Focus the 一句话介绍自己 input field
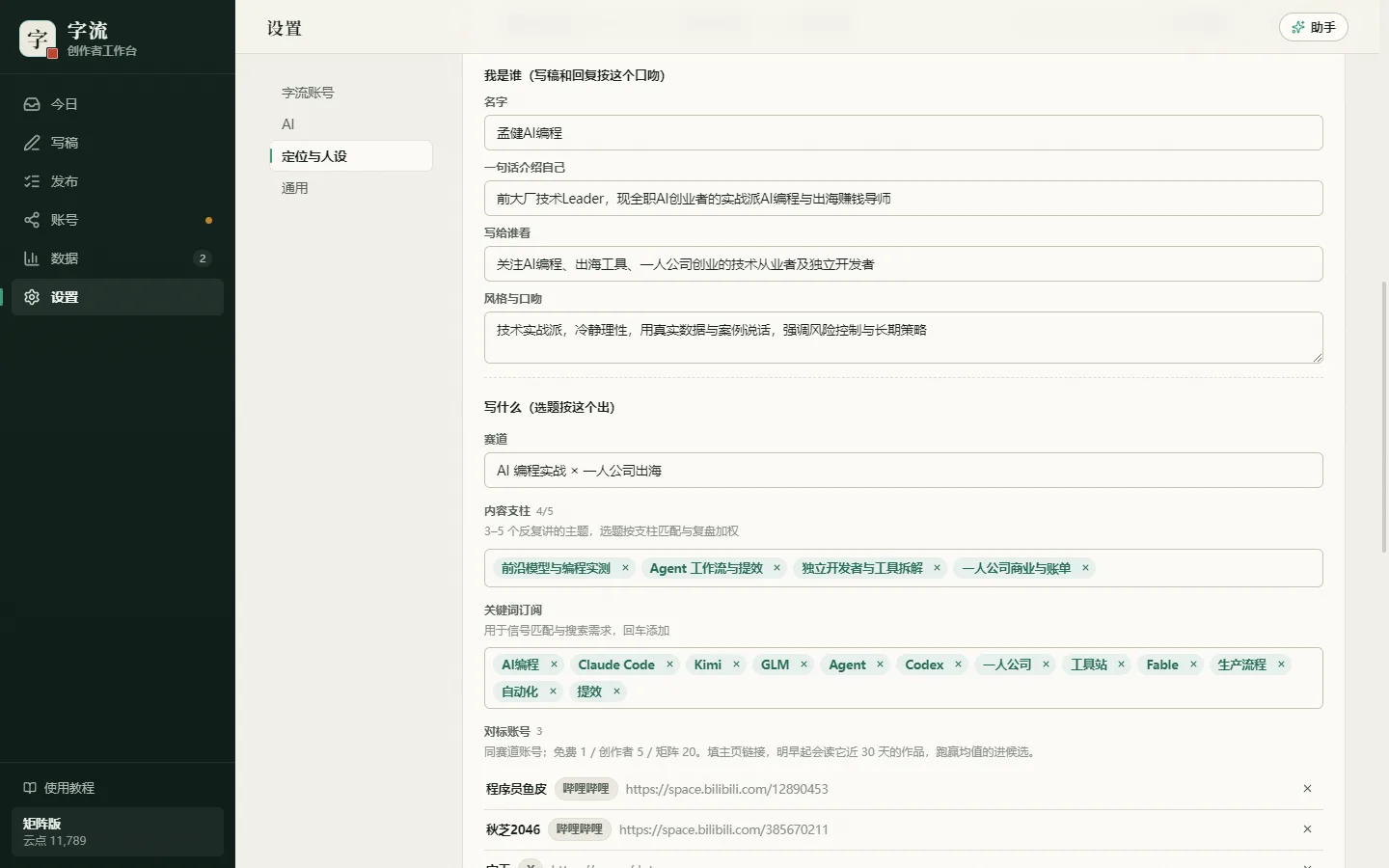1389x868 pixels. (x=903, y=199)
